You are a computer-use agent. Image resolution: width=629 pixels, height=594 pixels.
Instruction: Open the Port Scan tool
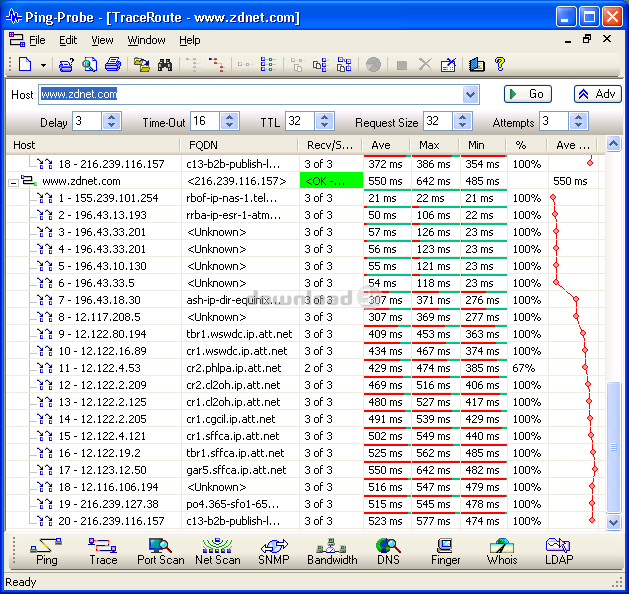[160, 551]
